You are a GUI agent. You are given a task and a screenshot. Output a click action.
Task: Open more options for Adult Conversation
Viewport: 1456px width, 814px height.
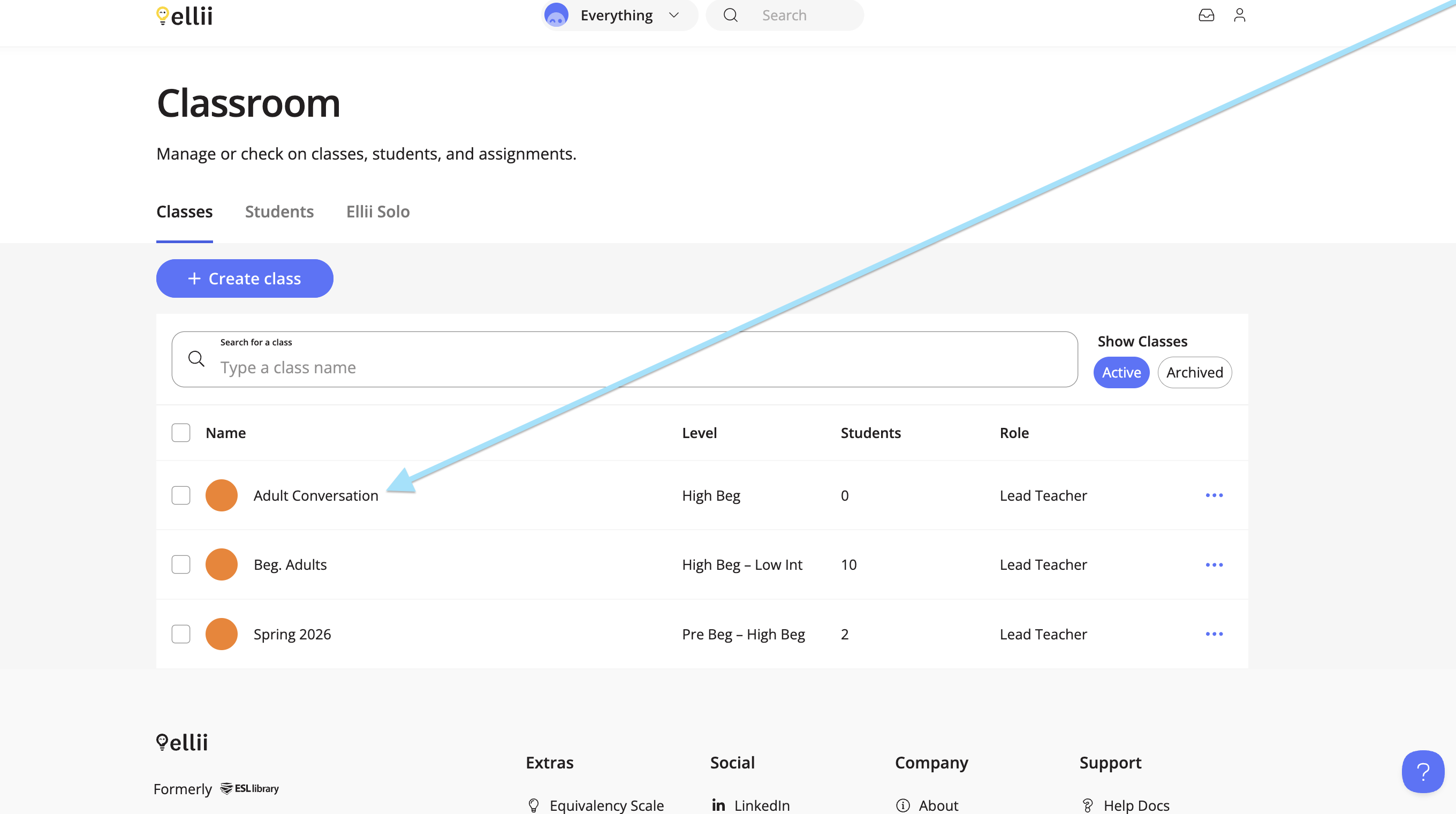click(1214, 495)
